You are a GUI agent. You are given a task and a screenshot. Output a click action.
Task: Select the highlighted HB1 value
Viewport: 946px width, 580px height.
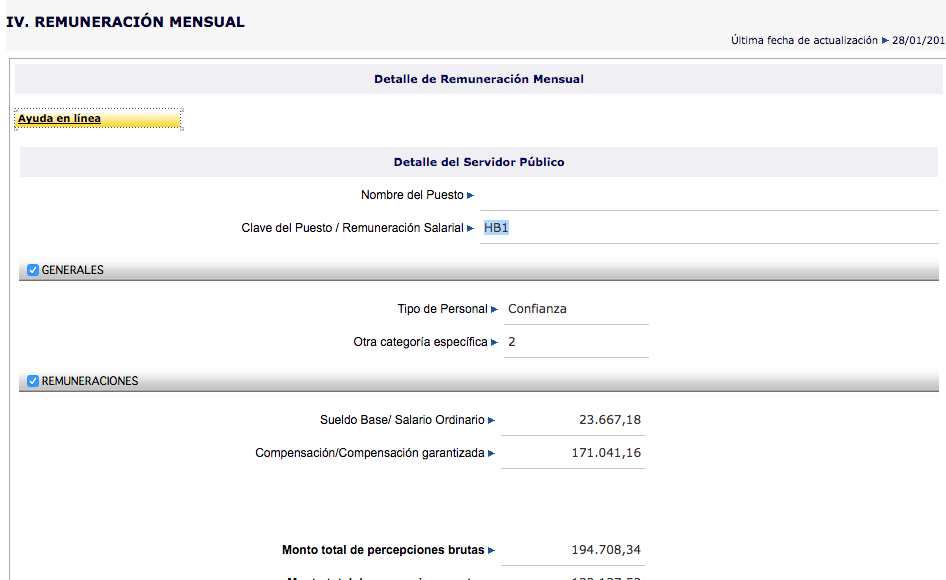pyautogui.click(x=496, y=228)
